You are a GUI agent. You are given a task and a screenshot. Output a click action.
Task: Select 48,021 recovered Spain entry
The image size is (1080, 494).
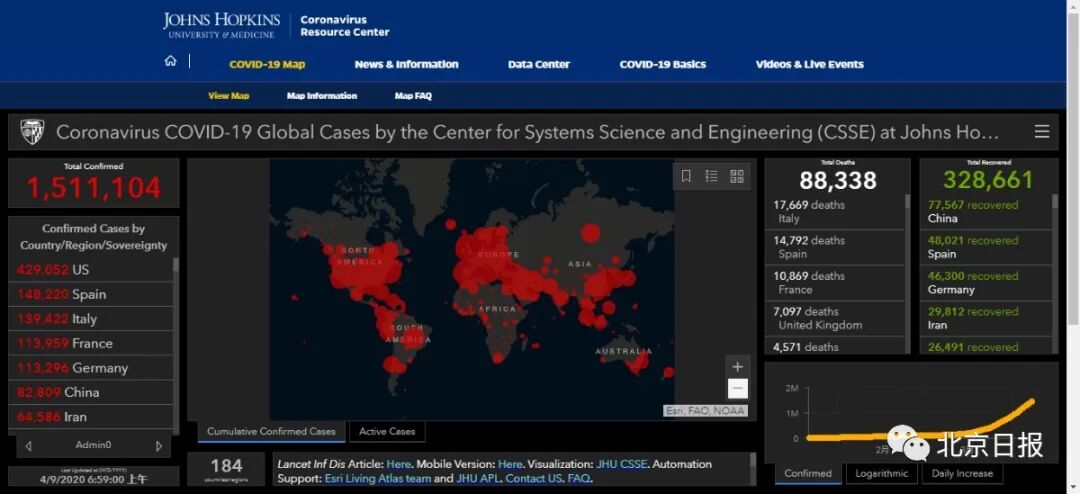pyautogui.click(x=986, y=247)
